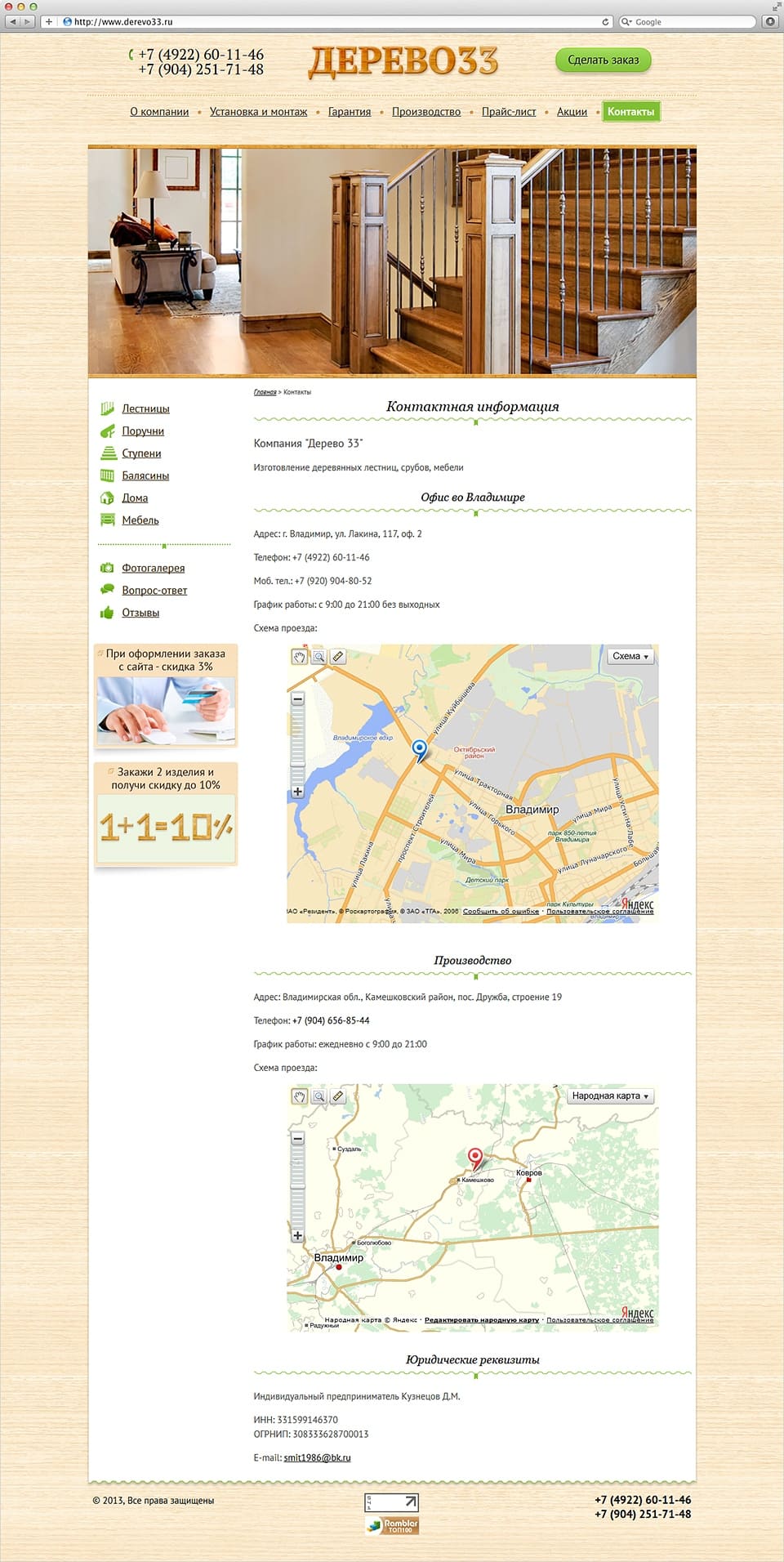This screenshot has height=1562, width=784.
Task: Open Фотогалерея sidebar link
Action: [153, 568]
